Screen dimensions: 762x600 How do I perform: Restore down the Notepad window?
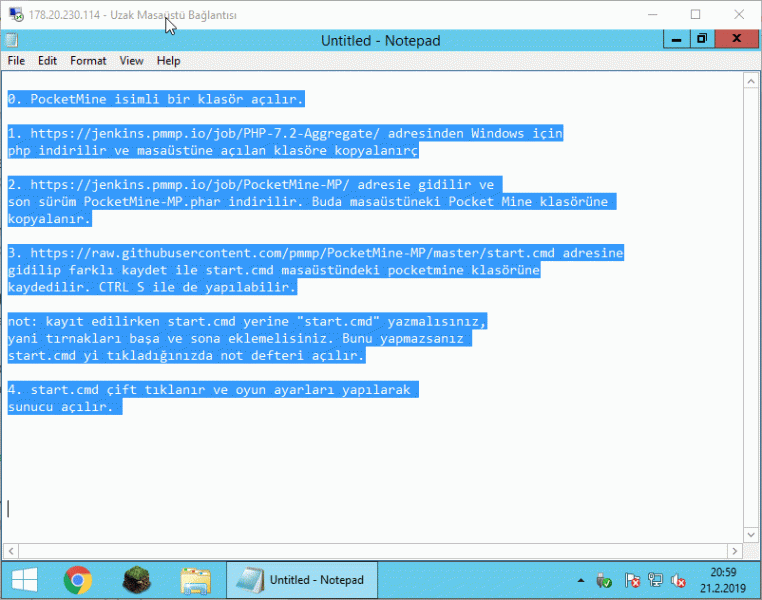click(x=702, y=39)
